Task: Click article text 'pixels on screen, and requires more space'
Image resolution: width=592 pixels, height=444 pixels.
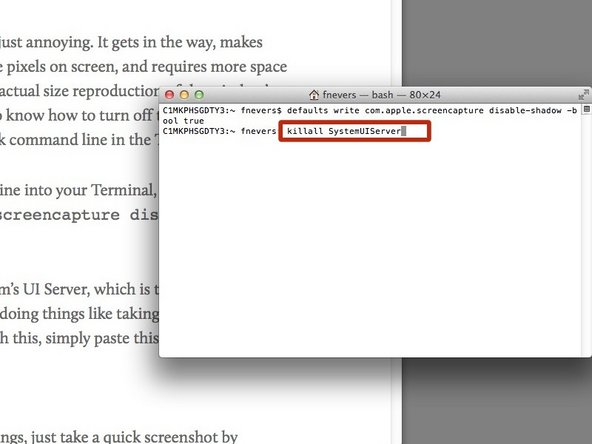Action: pos(147,67)
